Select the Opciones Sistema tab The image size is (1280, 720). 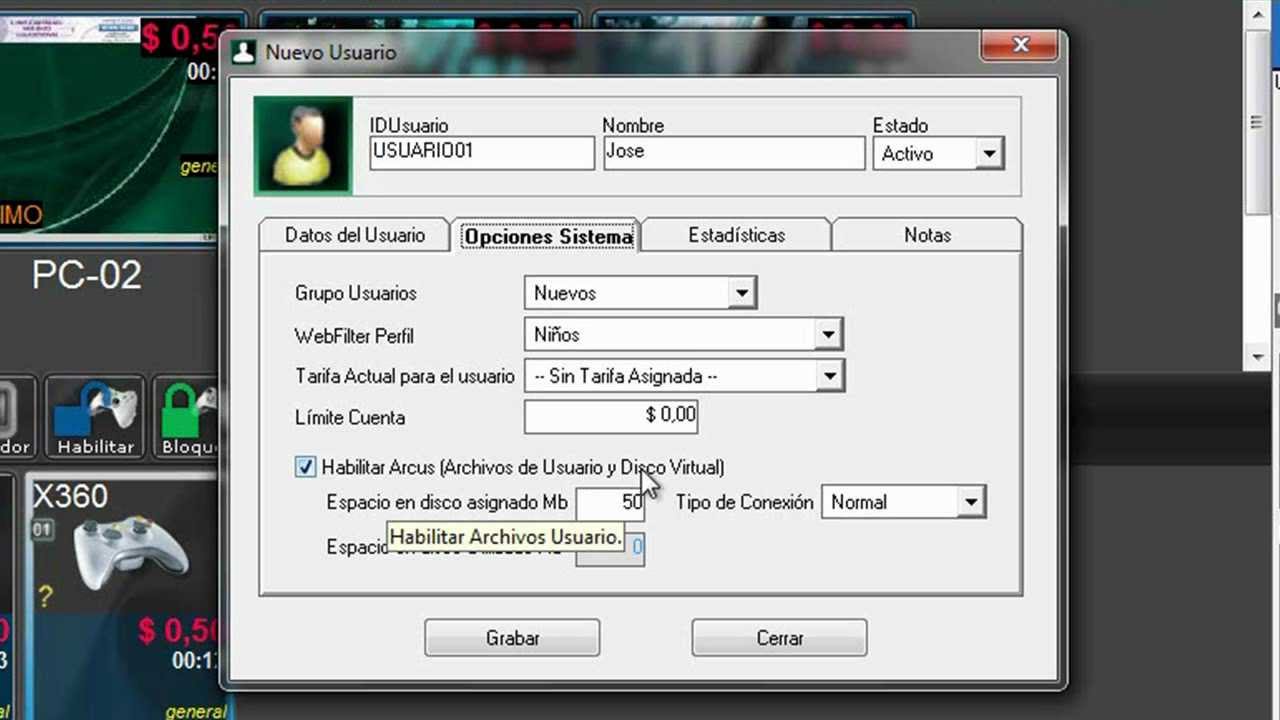[548, 236]
